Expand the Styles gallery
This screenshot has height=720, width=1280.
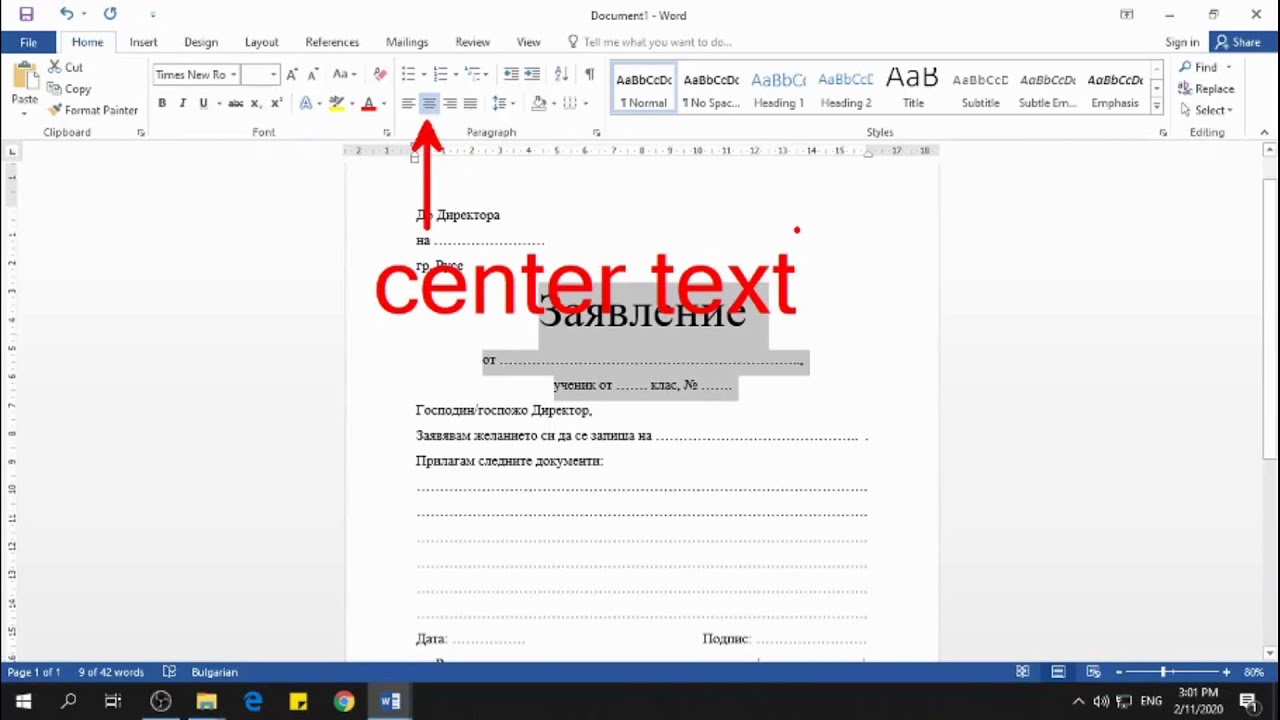point(1157,106)
